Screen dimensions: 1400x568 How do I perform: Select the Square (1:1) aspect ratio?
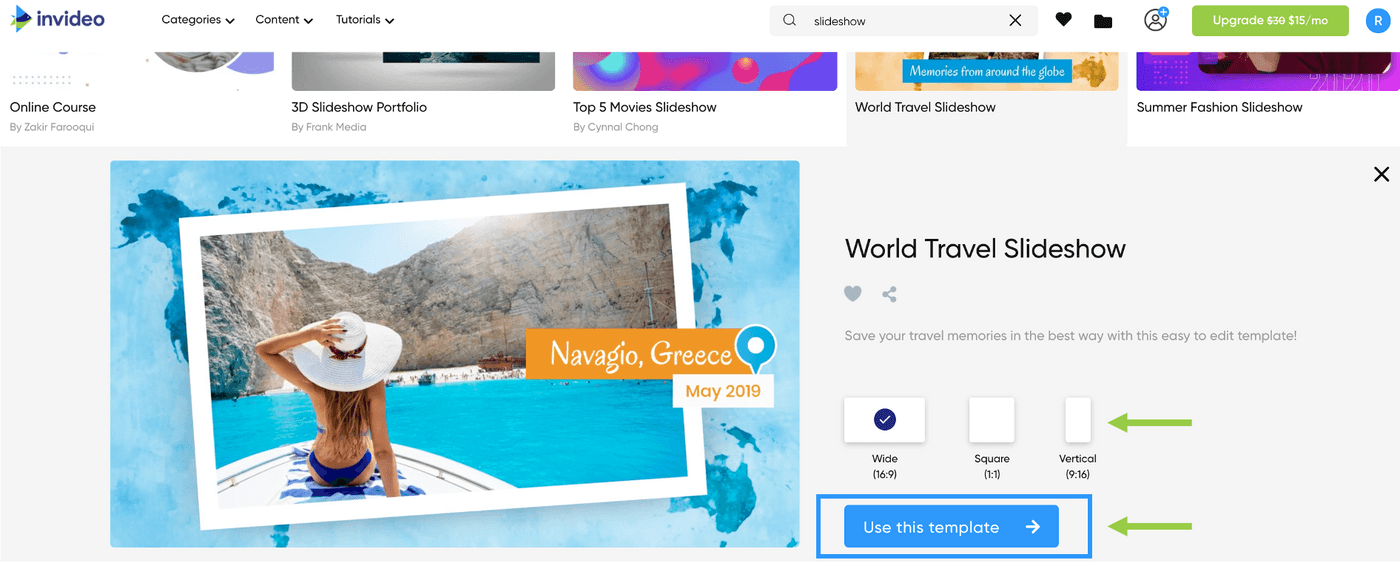[991, 420]
